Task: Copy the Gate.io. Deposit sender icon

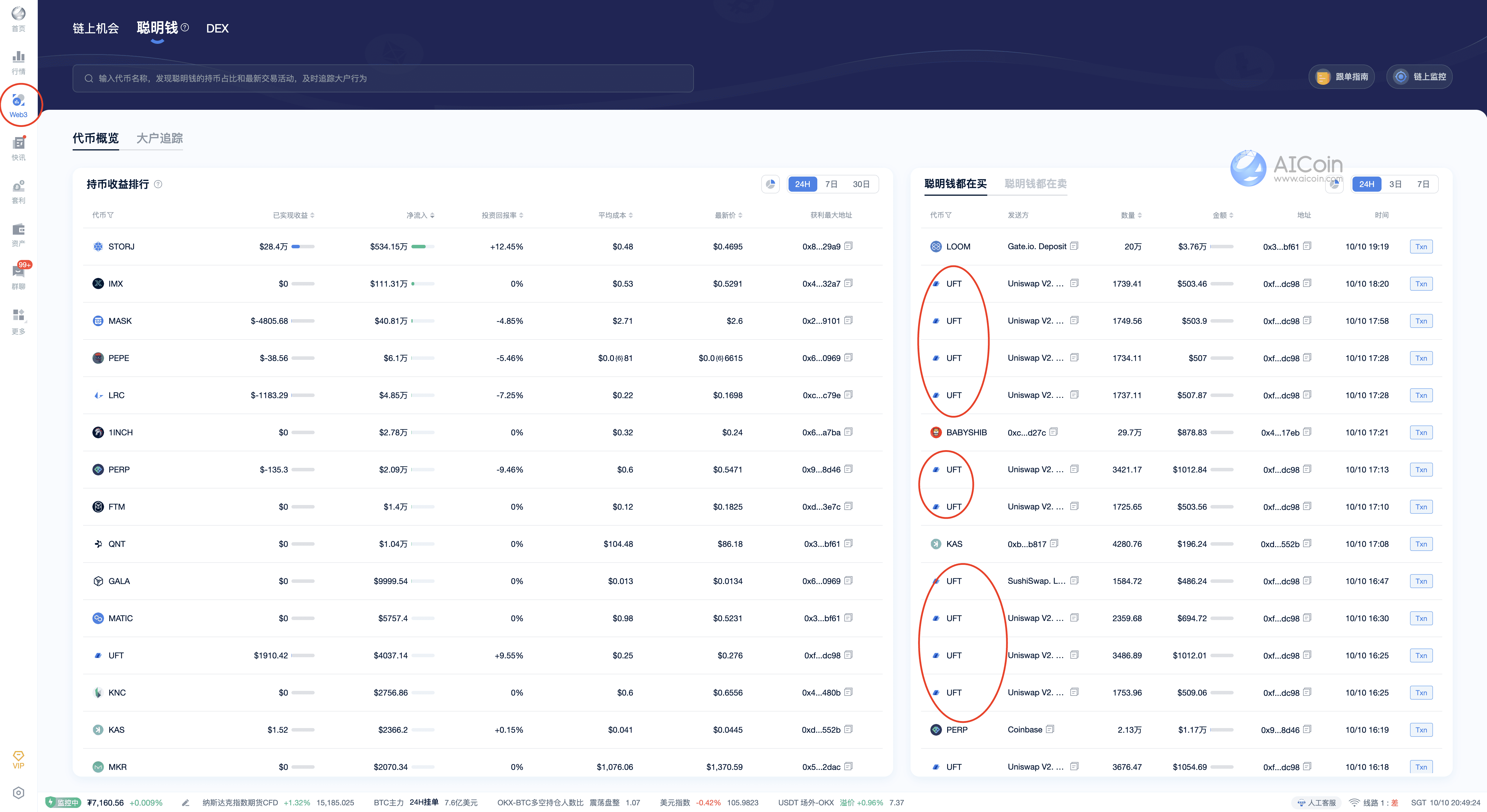Action: (1074, 246)
